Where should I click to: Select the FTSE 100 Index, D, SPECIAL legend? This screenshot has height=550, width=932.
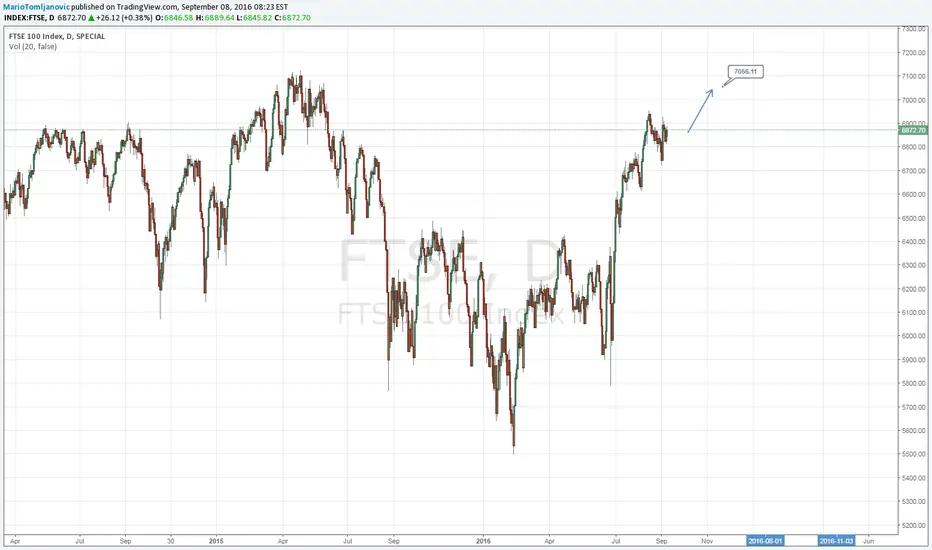pyautogui.click(x=56, y=36)
